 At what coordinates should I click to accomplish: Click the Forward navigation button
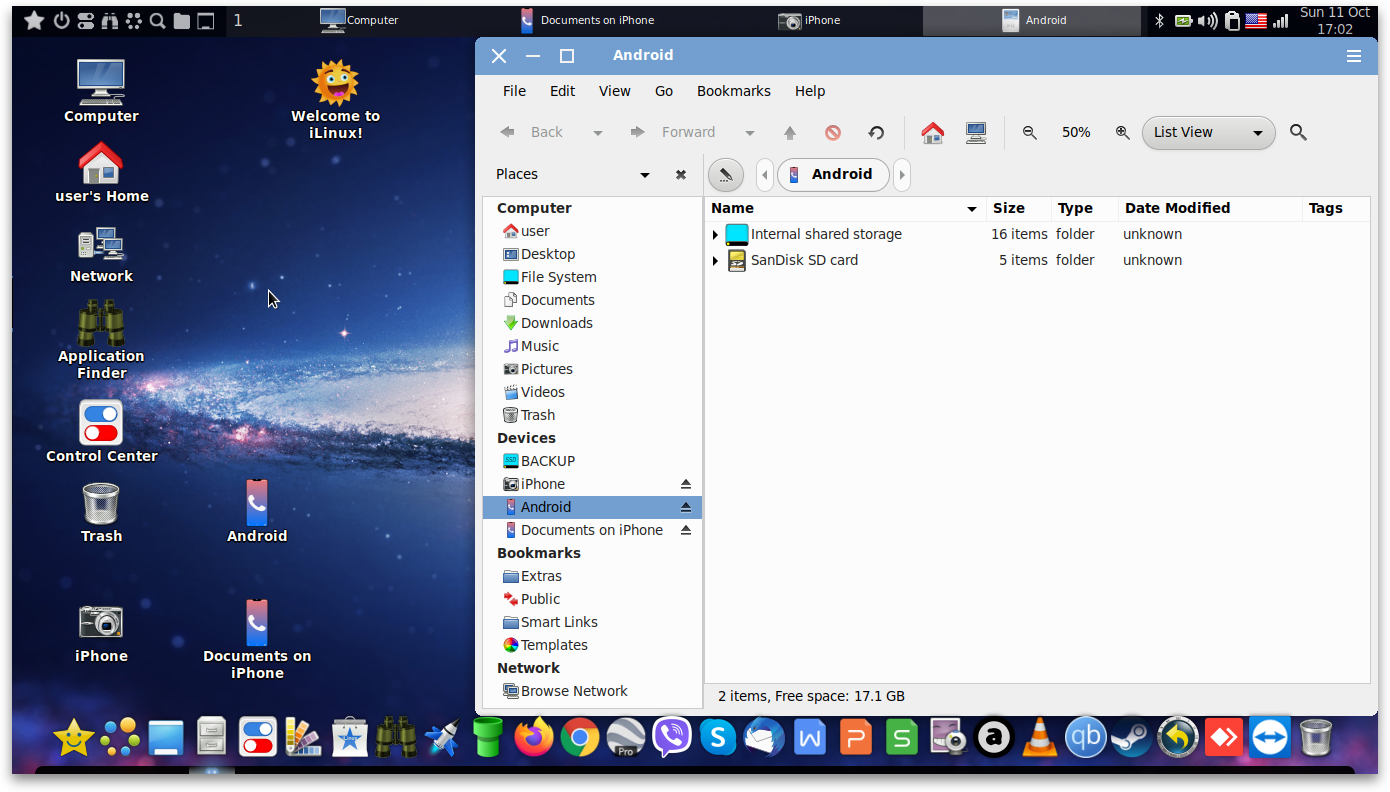pos(673,132)
